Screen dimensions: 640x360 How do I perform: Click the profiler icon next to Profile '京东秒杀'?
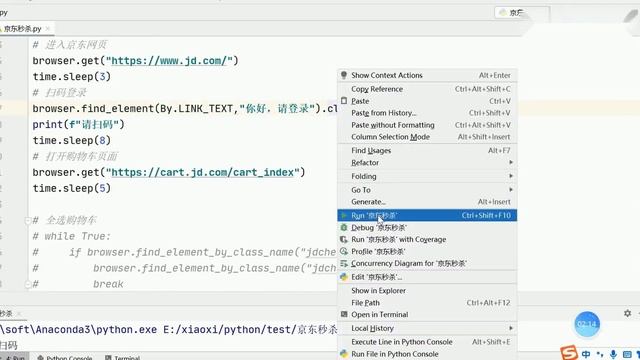344,251
